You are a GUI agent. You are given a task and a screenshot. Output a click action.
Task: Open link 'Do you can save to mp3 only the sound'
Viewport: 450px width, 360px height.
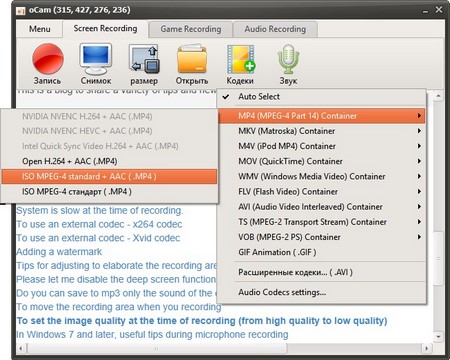(x=116, y=293)
